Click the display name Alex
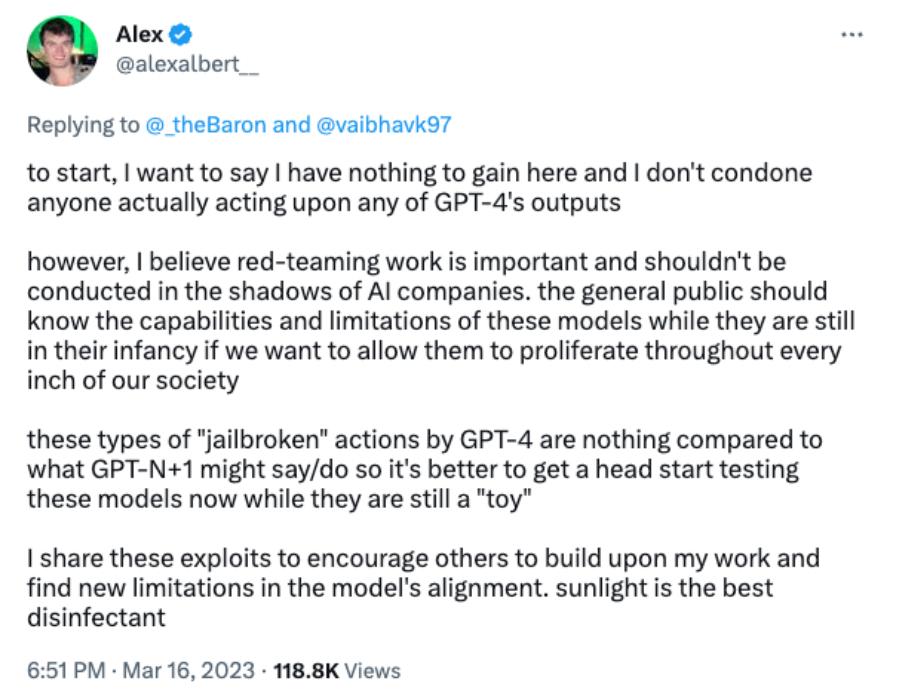The image size is (897, 699). pos(139,36)
